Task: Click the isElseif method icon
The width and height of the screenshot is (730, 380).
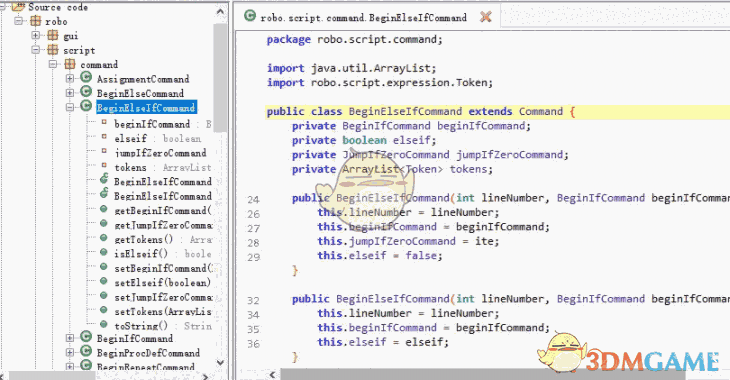Action: pos(104,252)
